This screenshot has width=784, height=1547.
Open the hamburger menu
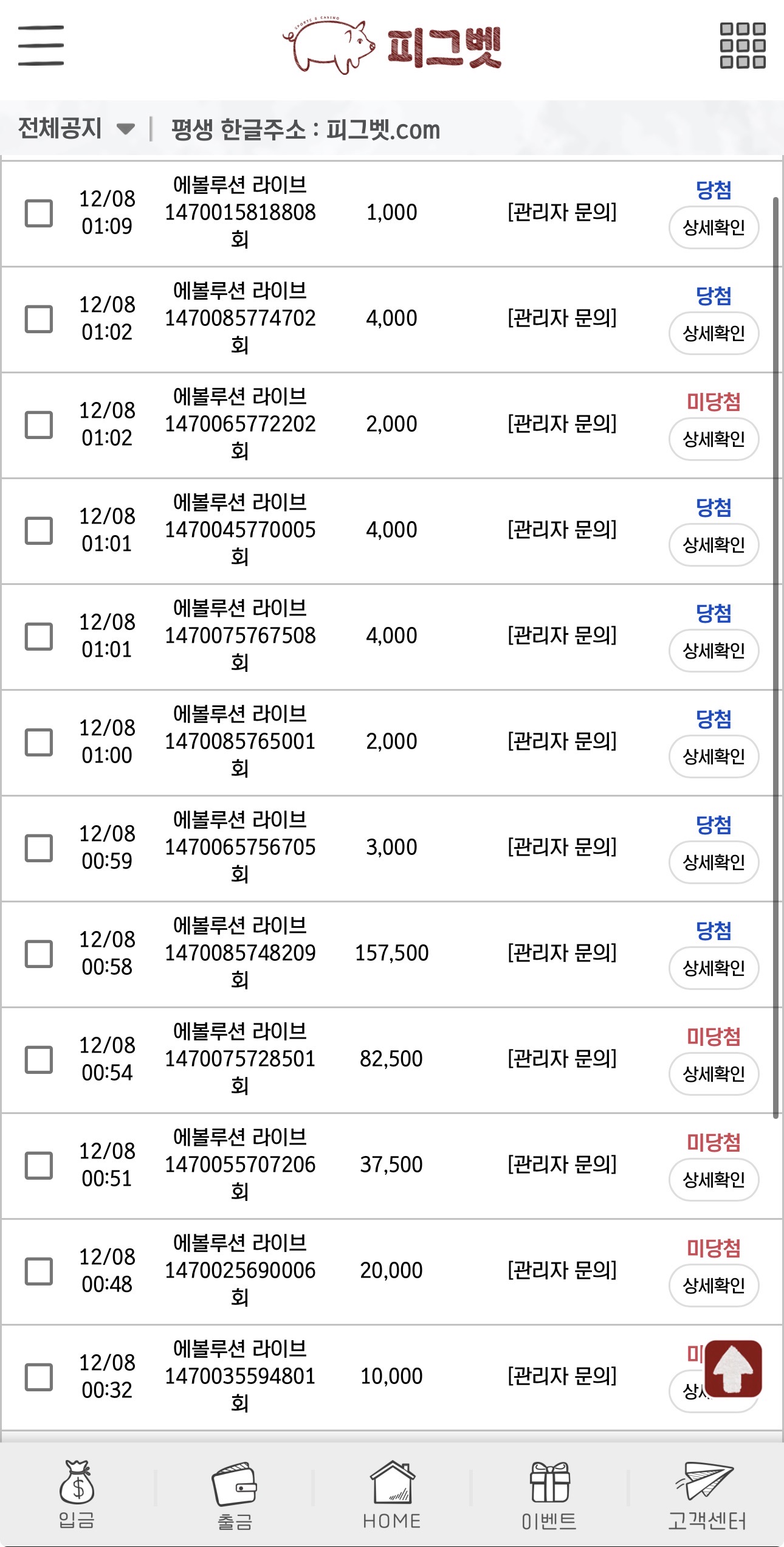click(x=41, y=46)
